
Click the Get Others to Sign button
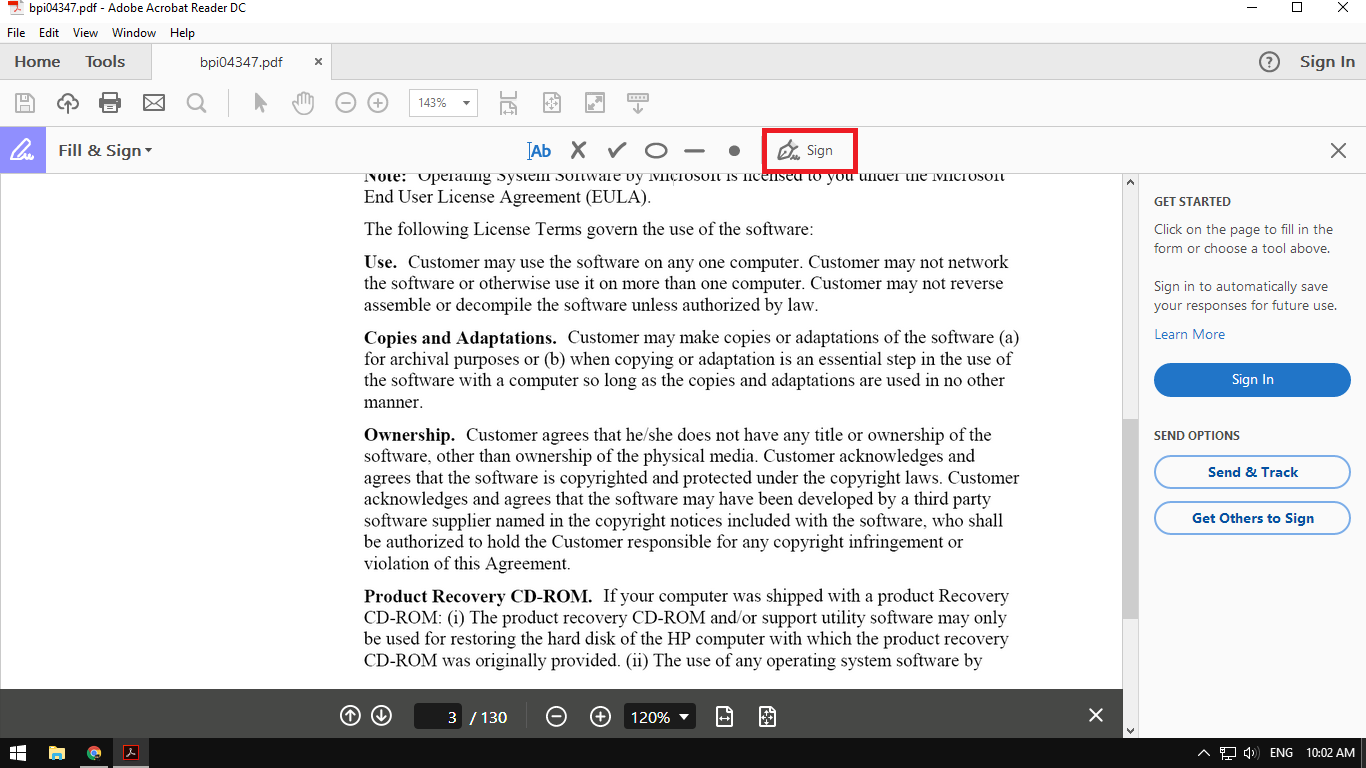tap(1252, 518)
